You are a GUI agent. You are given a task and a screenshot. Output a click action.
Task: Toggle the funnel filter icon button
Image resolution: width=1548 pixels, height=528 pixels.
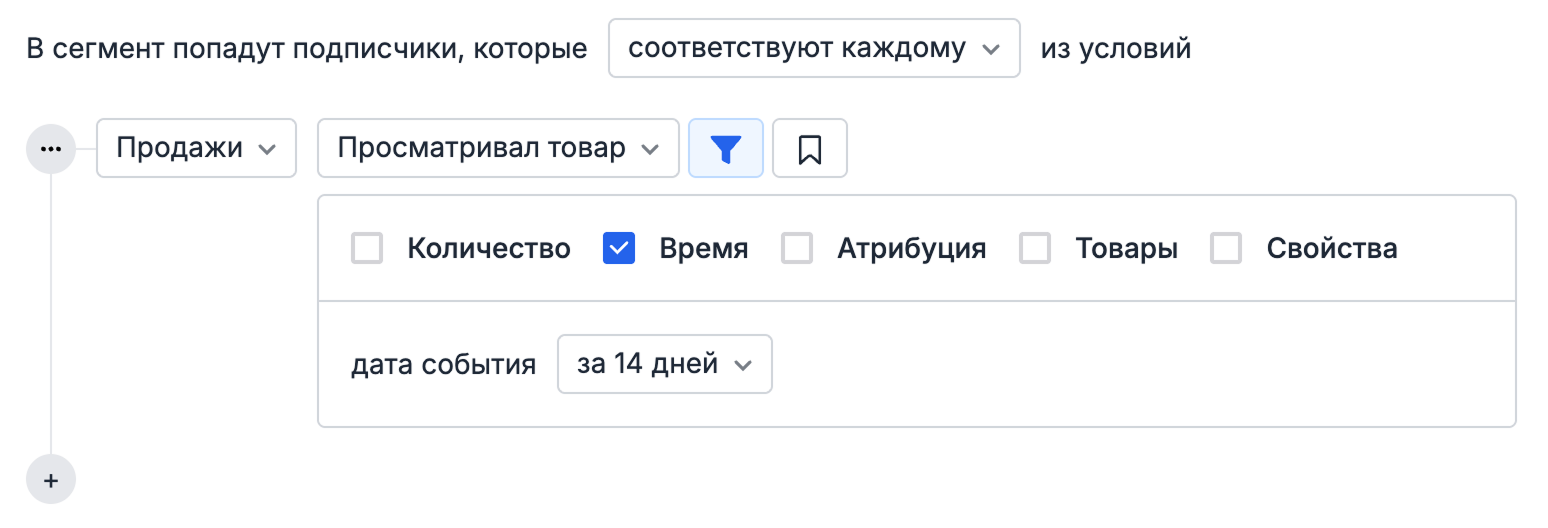[x=726, y=149]
